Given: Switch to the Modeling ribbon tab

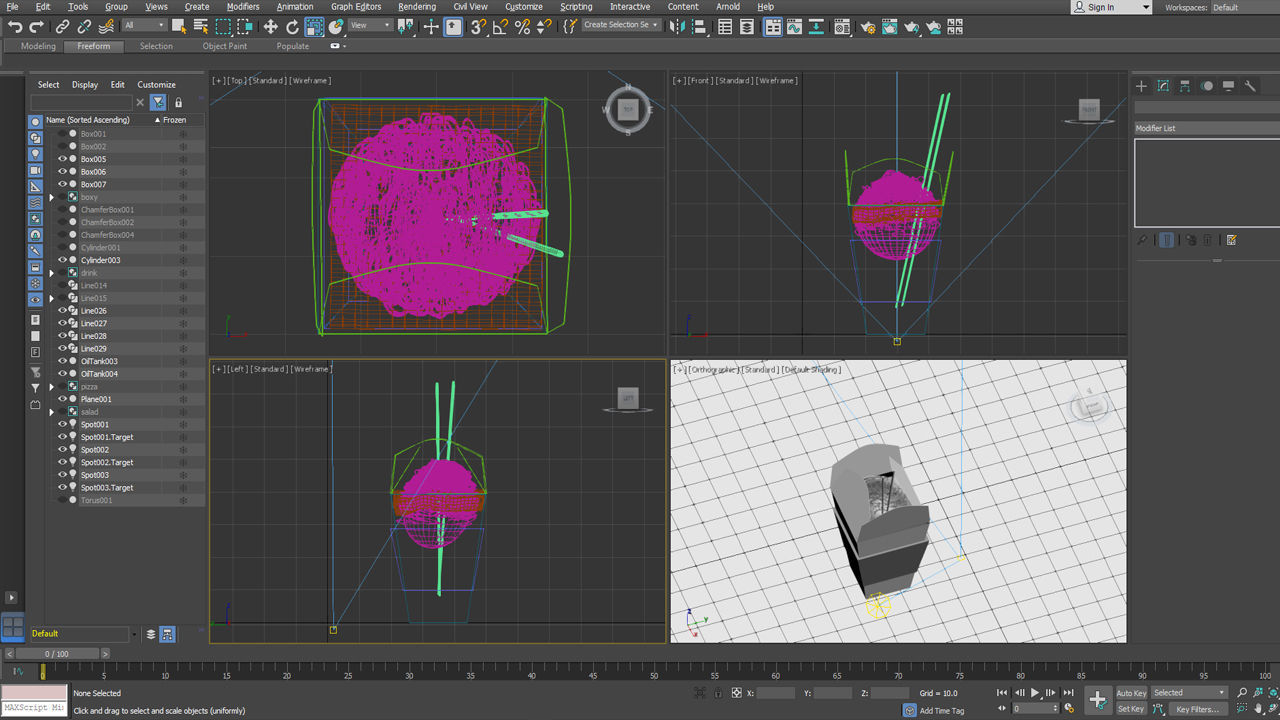Looking at the screenshot, I should click(x=38, y=46).
